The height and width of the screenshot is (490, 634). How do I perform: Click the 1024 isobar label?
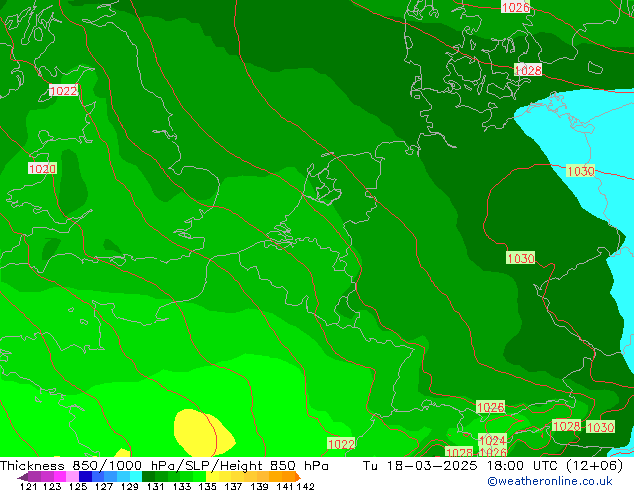click(x=492, y=440)
